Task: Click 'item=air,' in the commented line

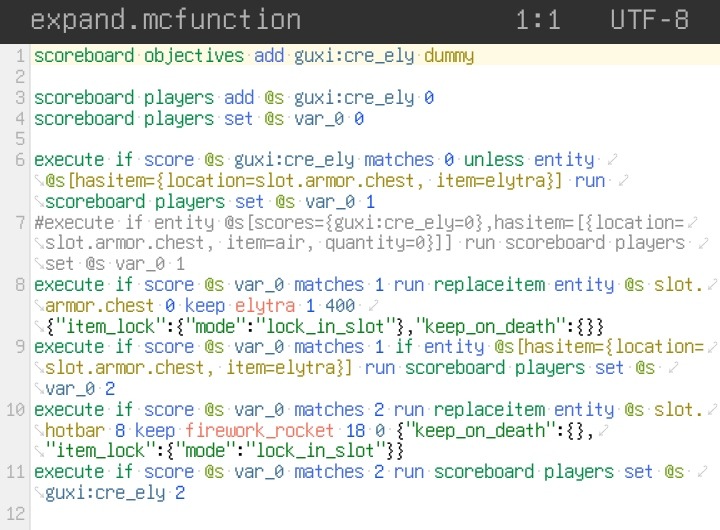Action: [x=270, y=243]
